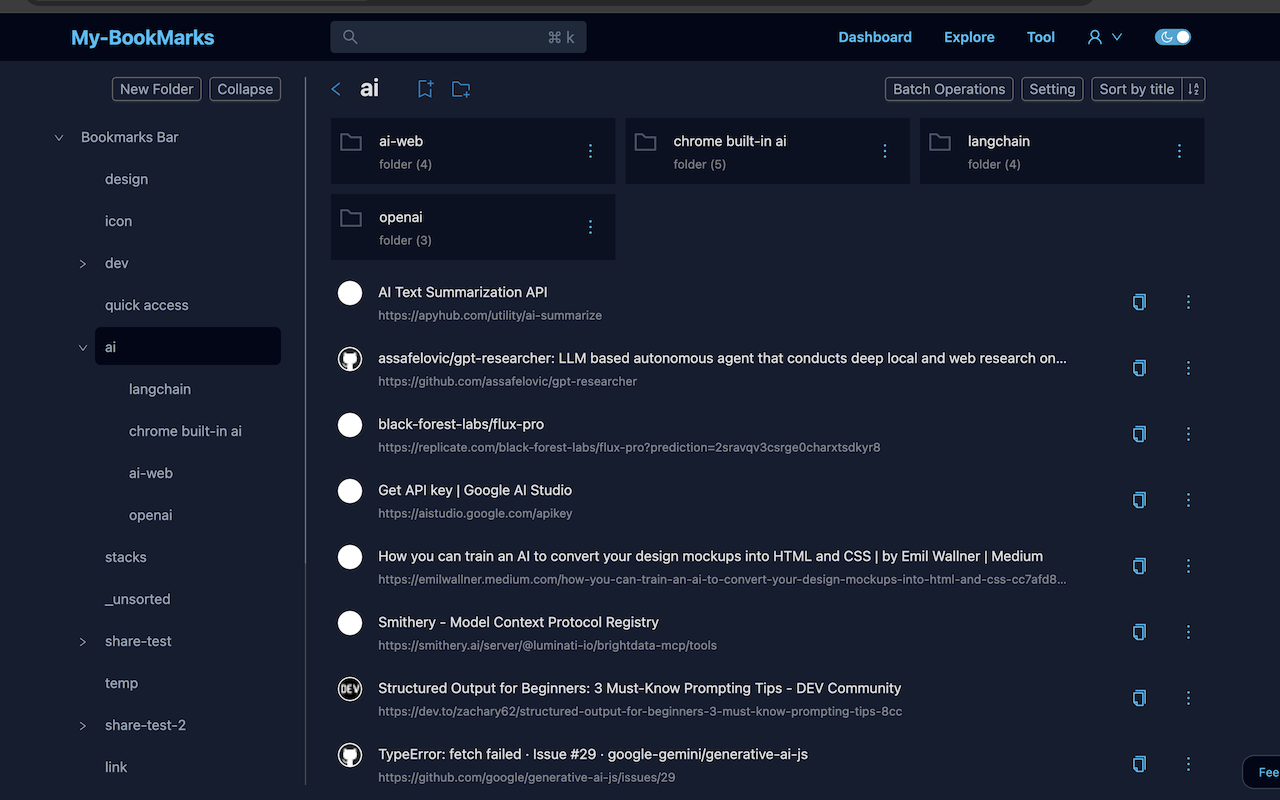This screenshot has width=1280, height=800.
Task: Select chrome built-in ai in sidebar tree
Action: point(185,431)
